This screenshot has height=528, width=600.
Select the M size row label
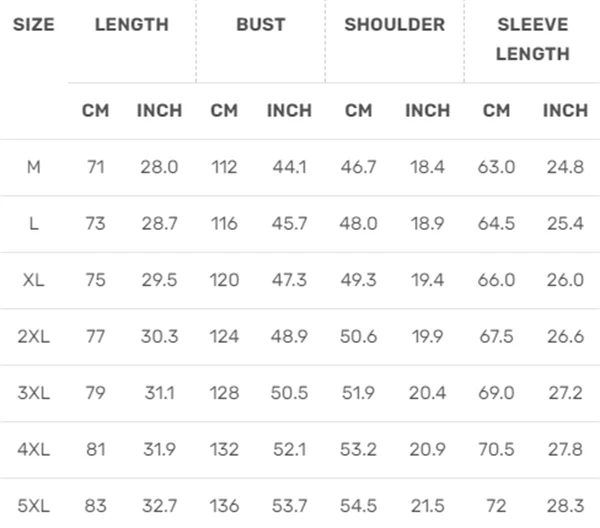coord(34,167)
